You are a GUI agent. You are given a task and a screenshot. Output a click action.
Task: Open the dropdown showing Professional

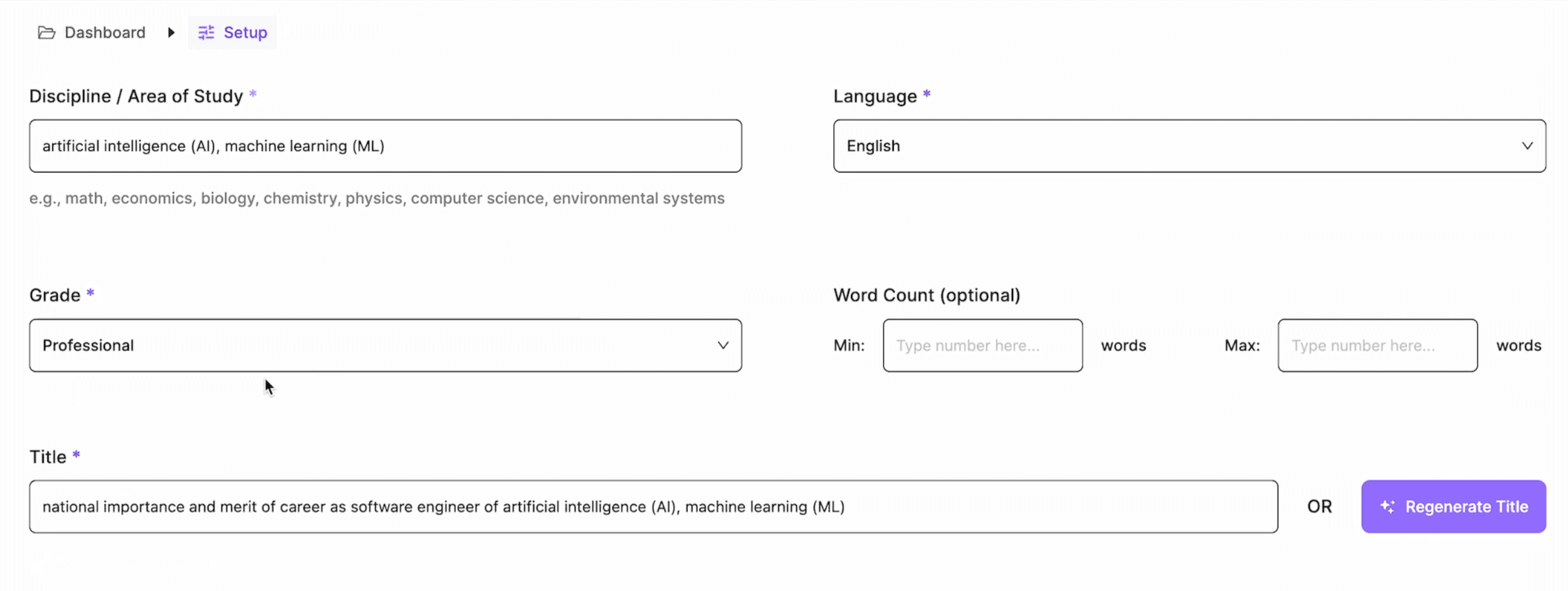pos(385,346)
